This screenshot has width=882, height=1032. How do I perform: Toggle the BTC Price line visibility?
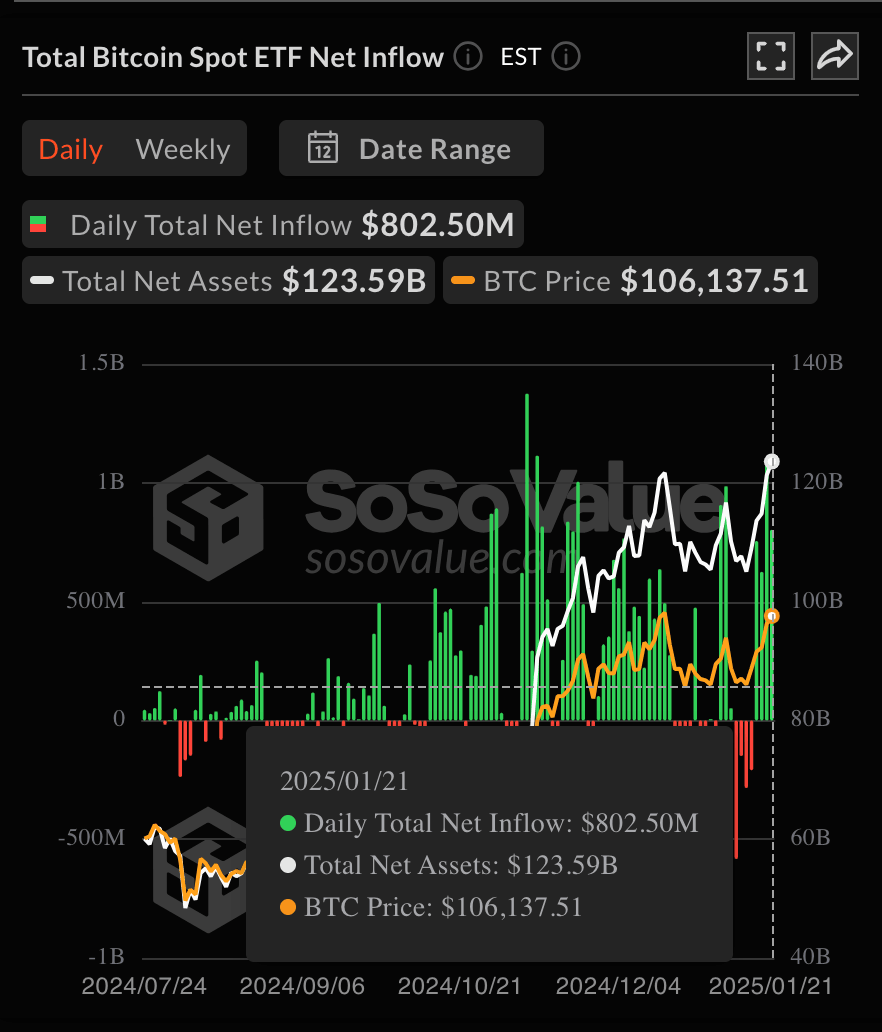coord(630,281)
